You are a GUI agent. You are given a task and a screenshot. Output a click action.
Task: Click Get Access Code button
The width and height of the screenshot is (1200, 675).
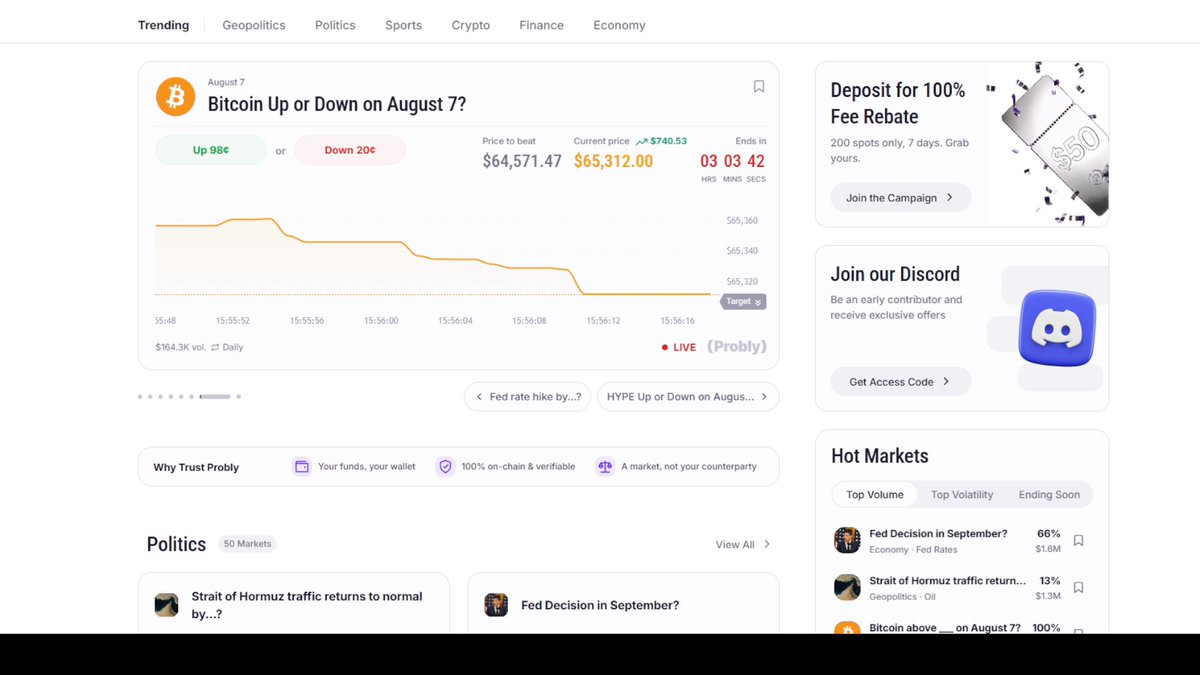coord(900,381)
